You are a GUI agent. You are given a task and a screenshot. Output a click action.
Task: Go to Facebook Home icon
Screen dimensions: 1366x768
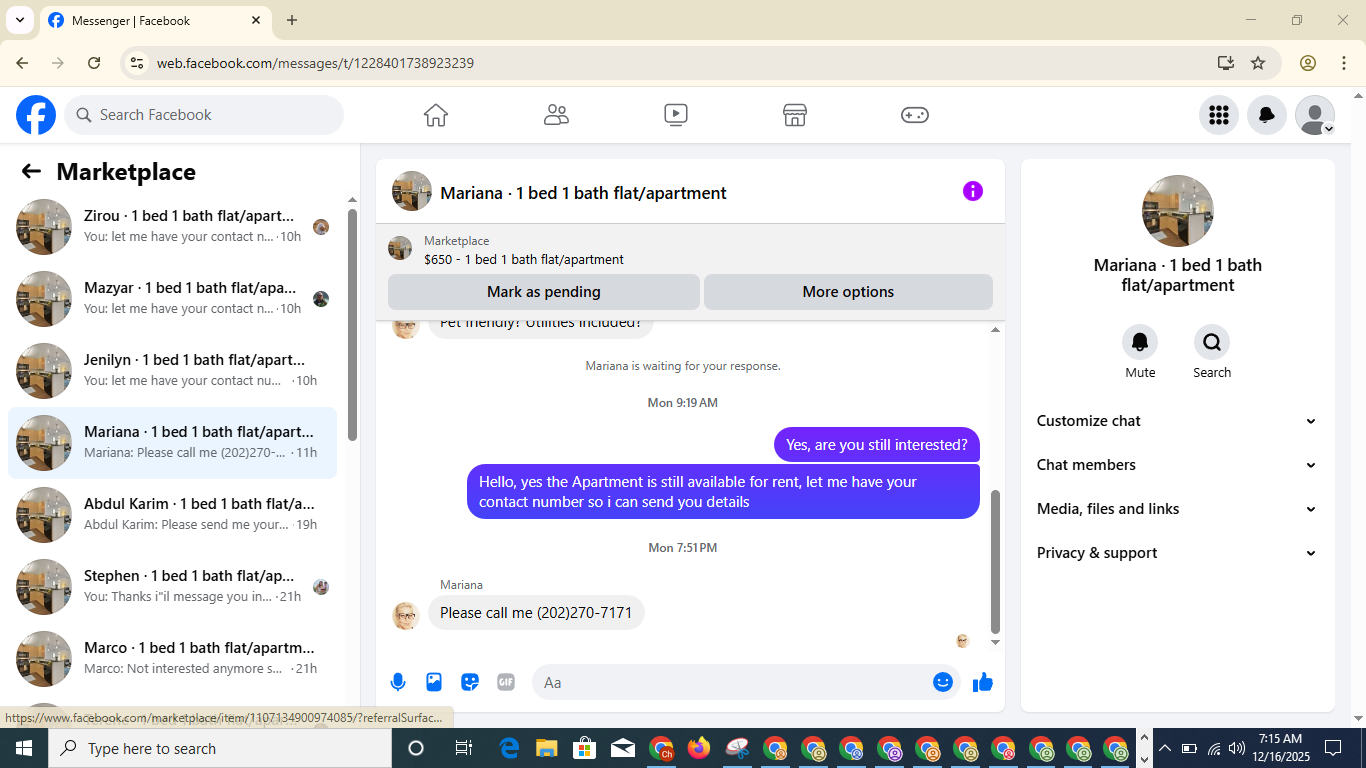click(x=436, y=115)
